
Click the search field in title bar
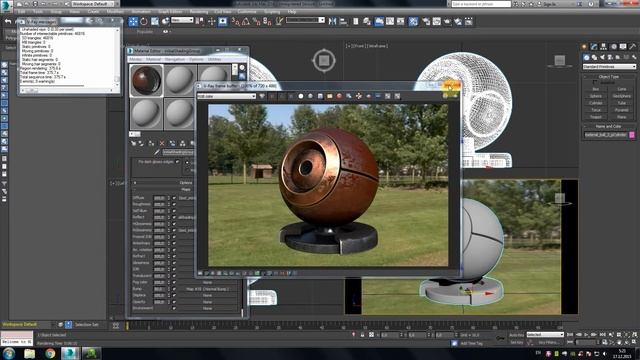click(481, 4)
